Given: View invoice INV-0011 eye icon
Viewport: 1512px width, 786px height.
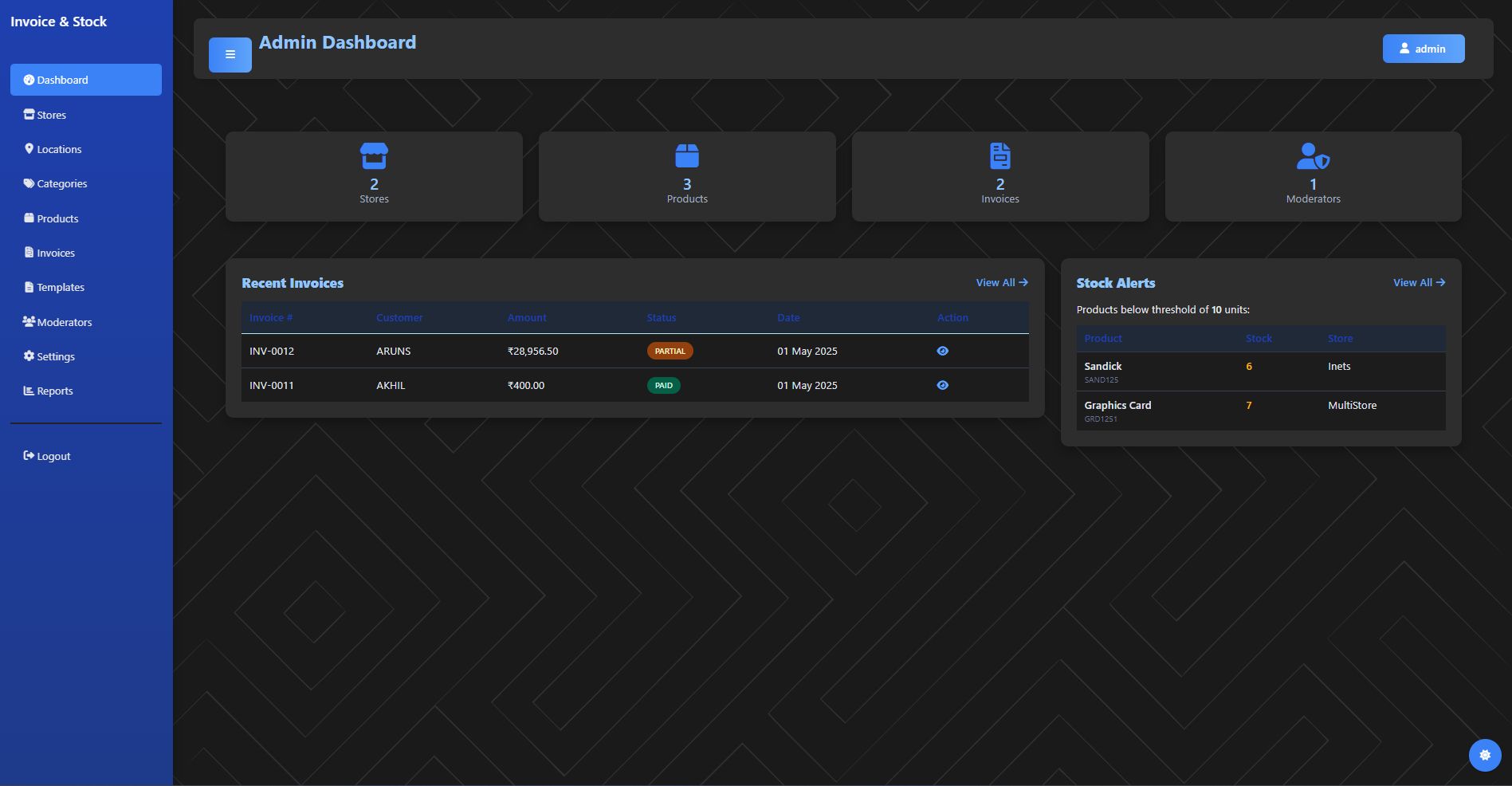Looking at the screenshot, I should click(942, 385).
